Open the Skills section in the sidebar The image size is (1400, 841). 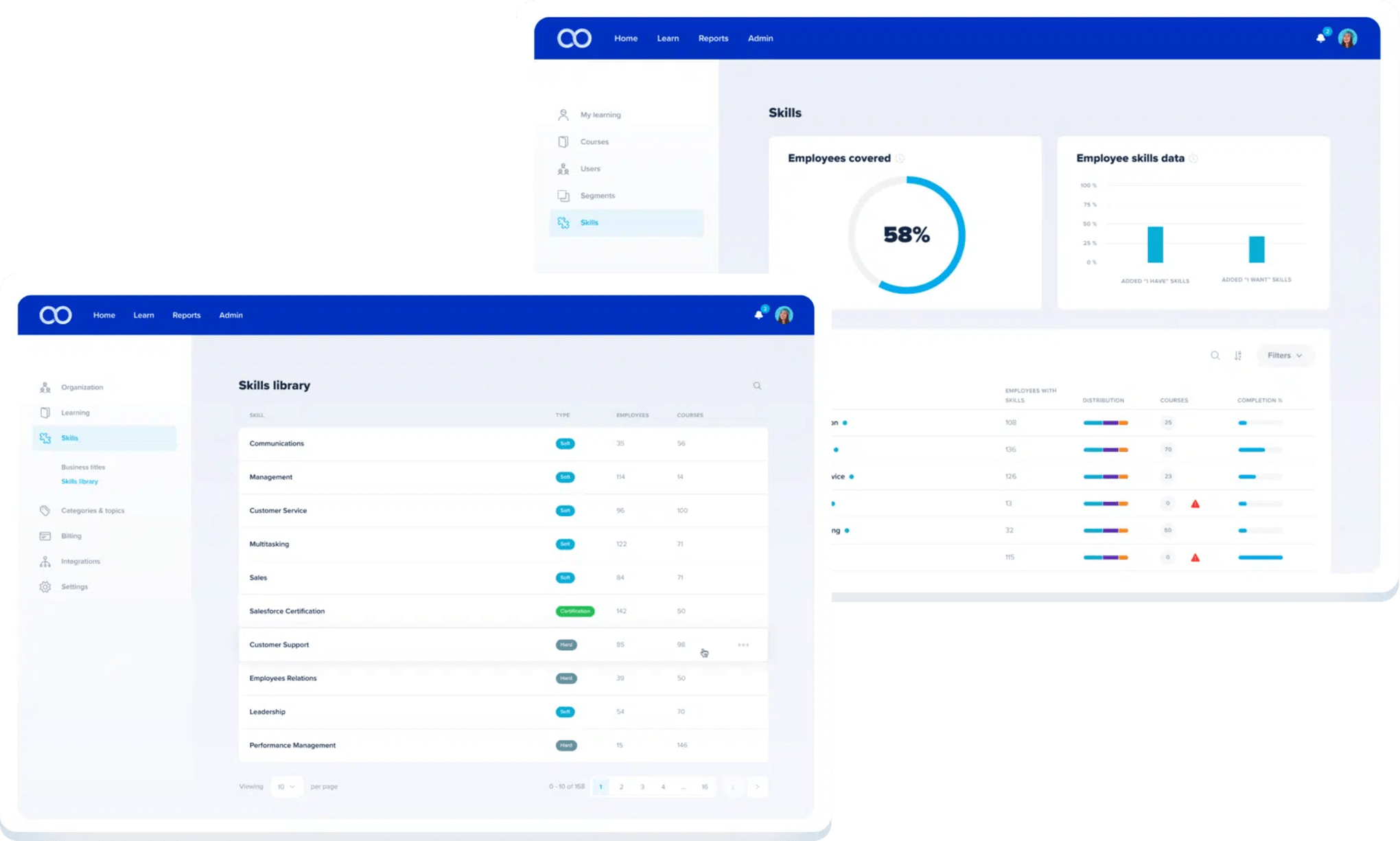[x=68, y=437]
